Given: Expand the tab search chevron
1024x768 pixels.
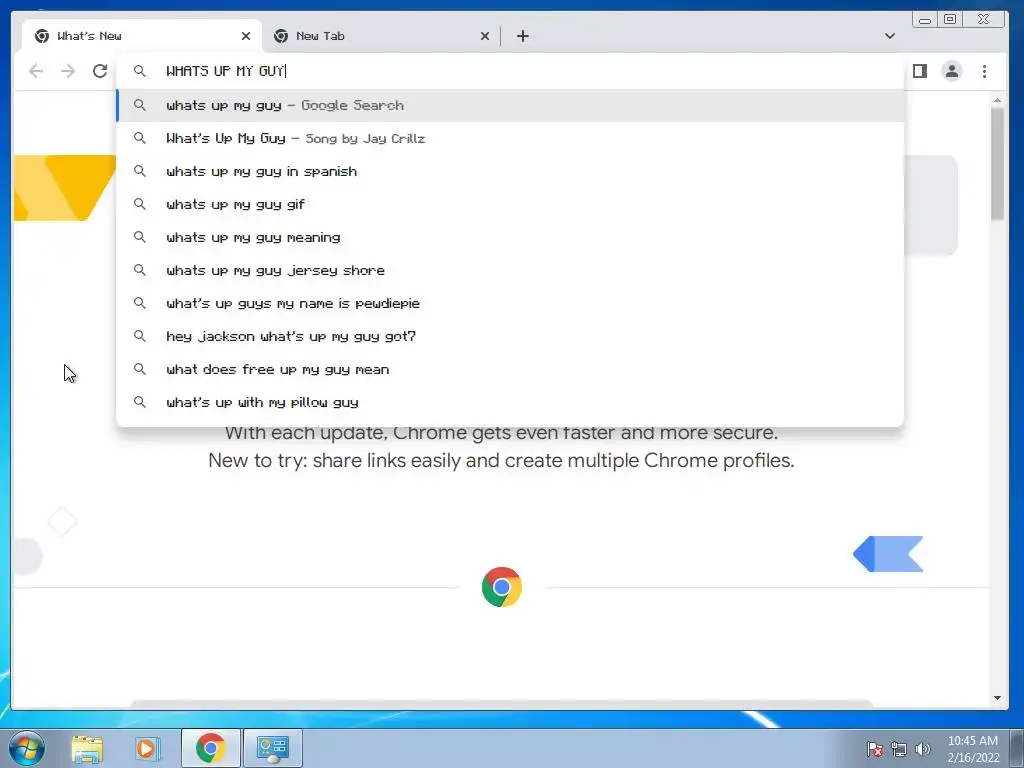Looking at the screenshot, I should [889, 36].
